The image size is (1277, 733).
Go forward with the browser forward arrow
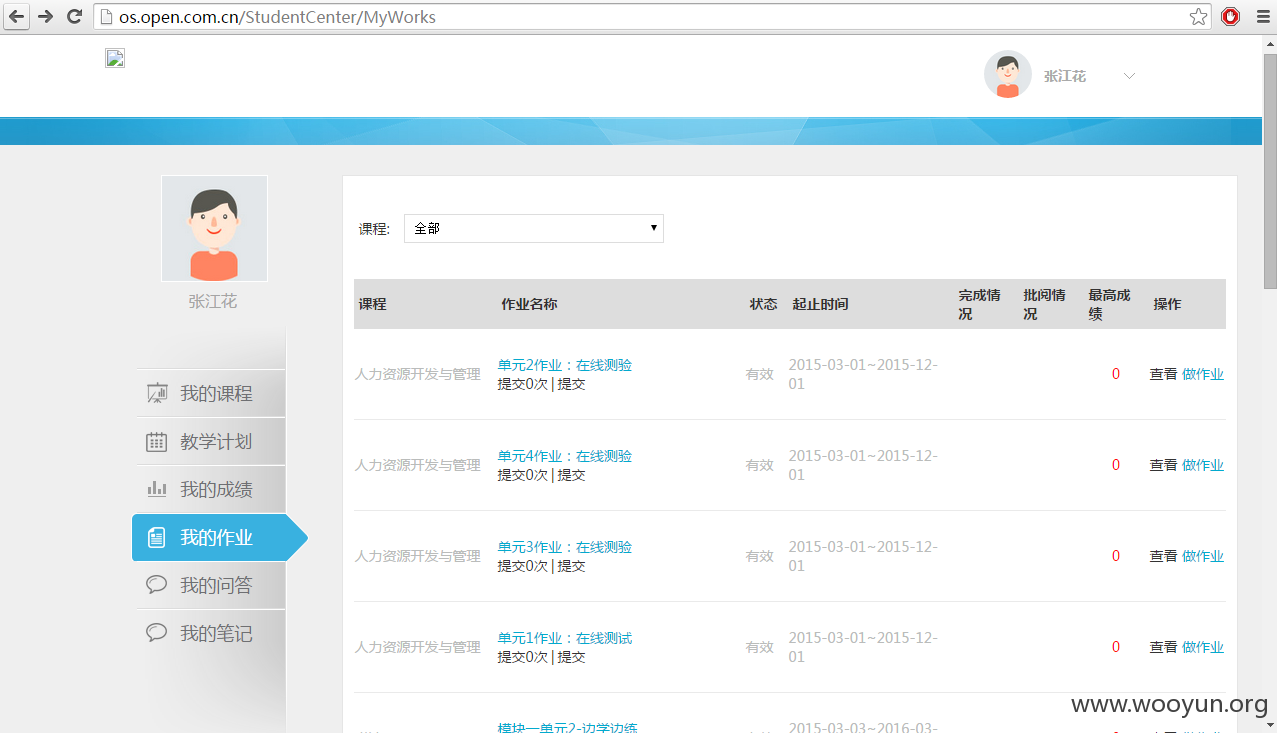pyautogui.click(x=45, y=17)
